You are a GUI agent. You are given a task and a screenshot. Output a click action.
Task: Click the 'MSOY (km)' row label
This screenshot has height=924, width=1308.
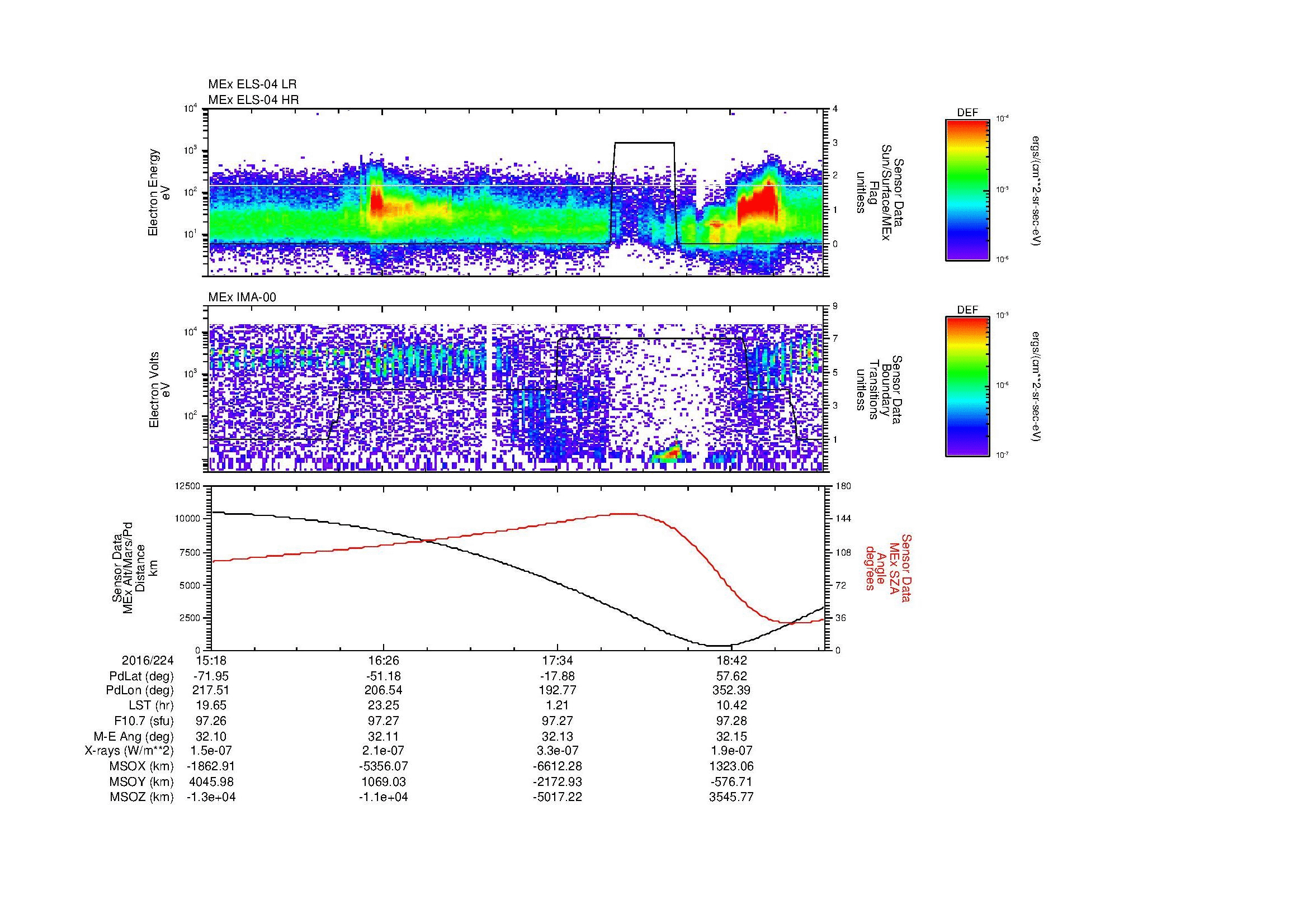(x=142, y=781)
